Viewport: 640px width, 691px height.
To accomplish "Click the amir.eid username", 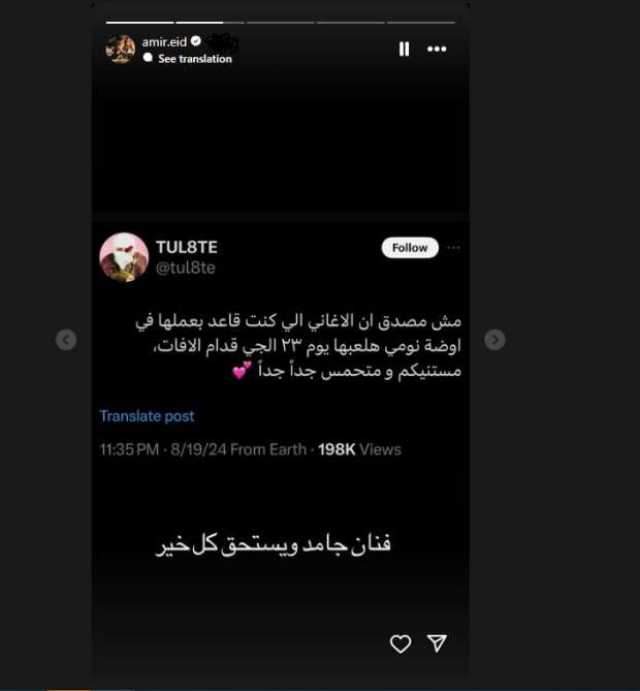I will coord(164,42).
